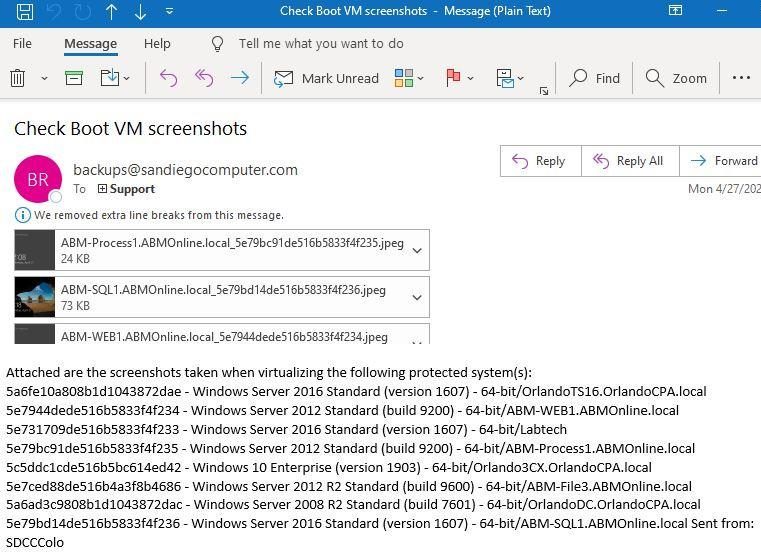
Task: Click the 'SDCCColo' text at bottom
Action: coord(35,542)
